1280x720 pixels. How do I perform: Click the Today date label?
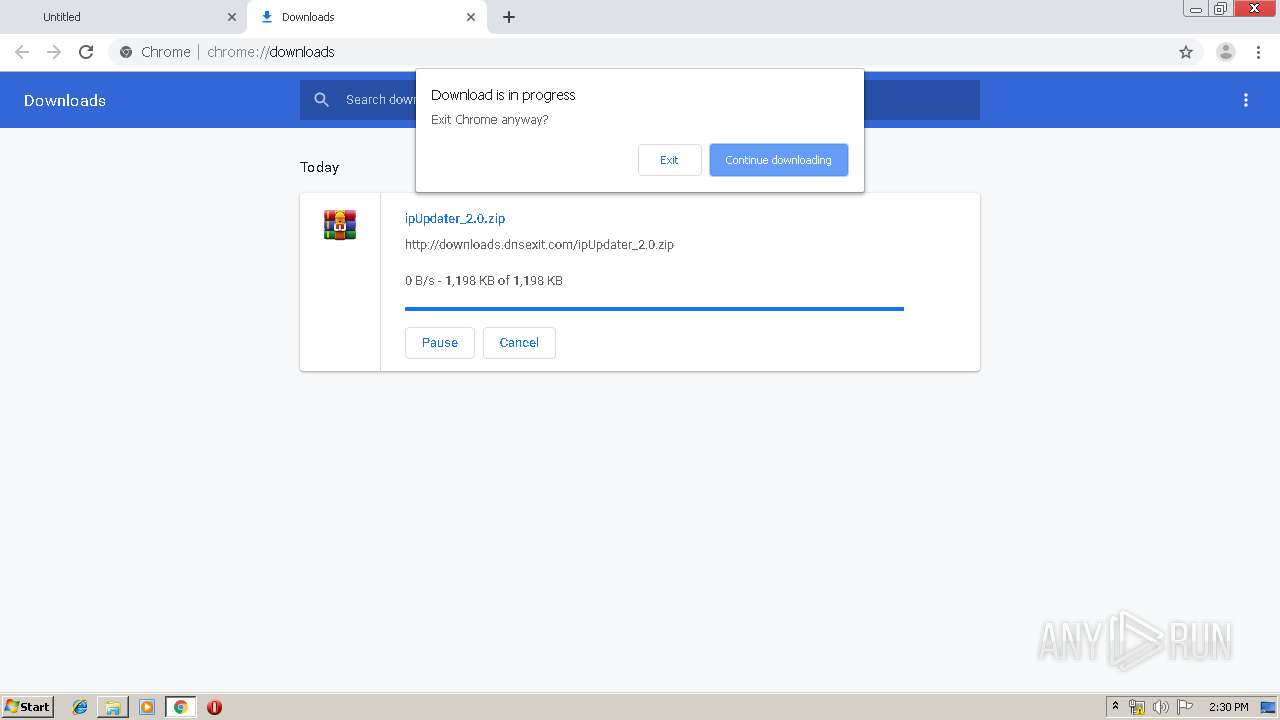(x=320, y=167)
